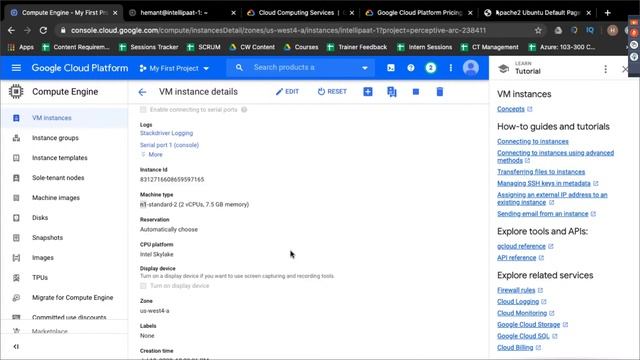
Task: Click the TPUs sidebar icon
Action: (x=16, y=278)
